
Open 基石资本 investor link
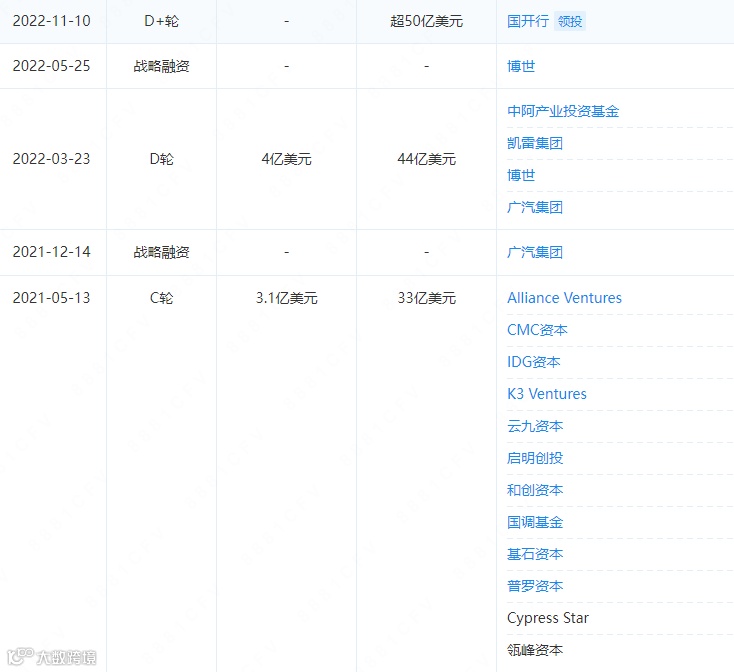tap(535, 554)
